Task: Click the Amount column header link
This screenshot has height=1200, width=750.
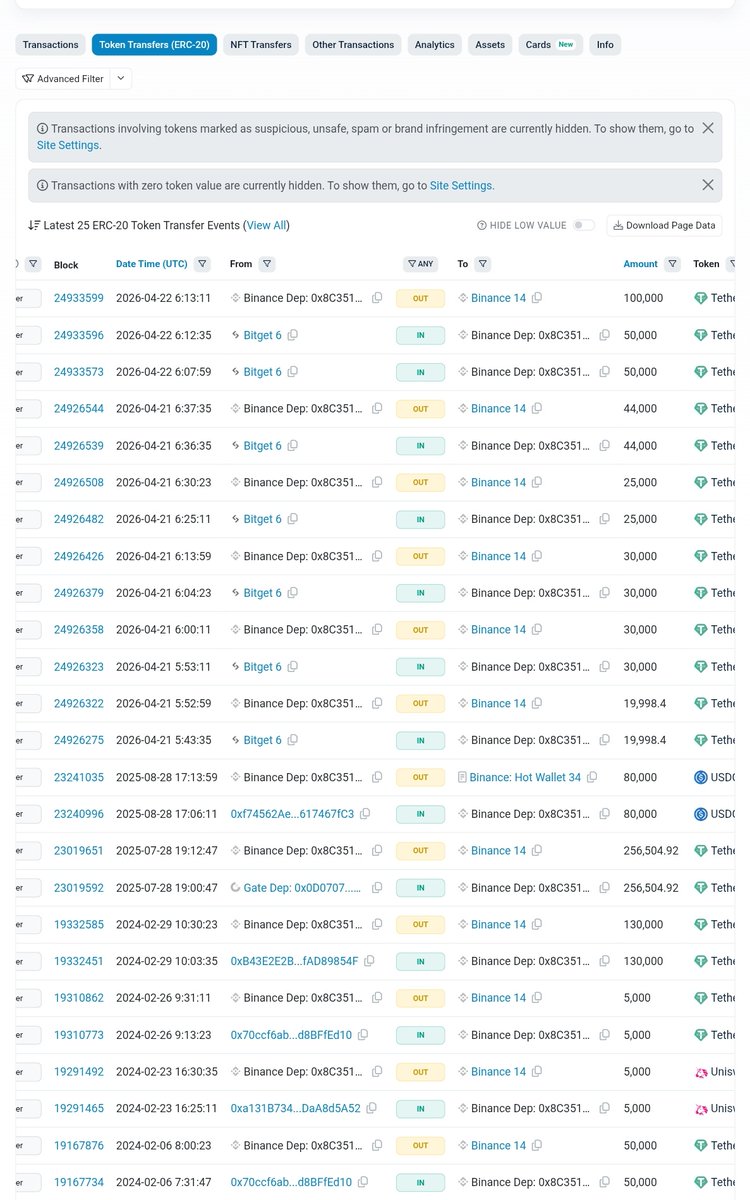Action: click(641, 264)
